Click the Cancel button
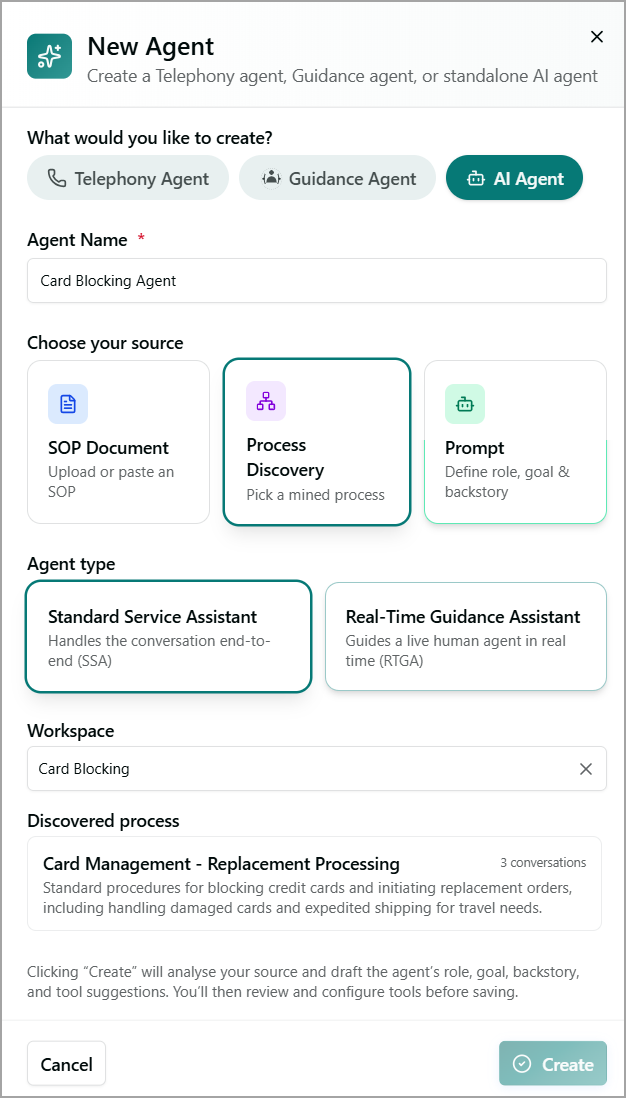The width and height of the screenshot is (626, 1098). coord(67,1064)
